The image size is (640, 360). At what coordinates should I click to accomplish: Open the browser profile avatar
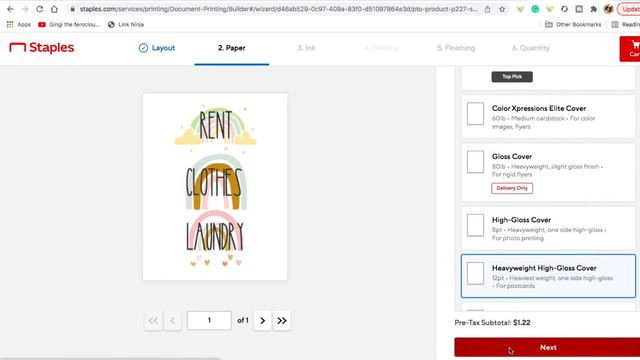point(608,9)
